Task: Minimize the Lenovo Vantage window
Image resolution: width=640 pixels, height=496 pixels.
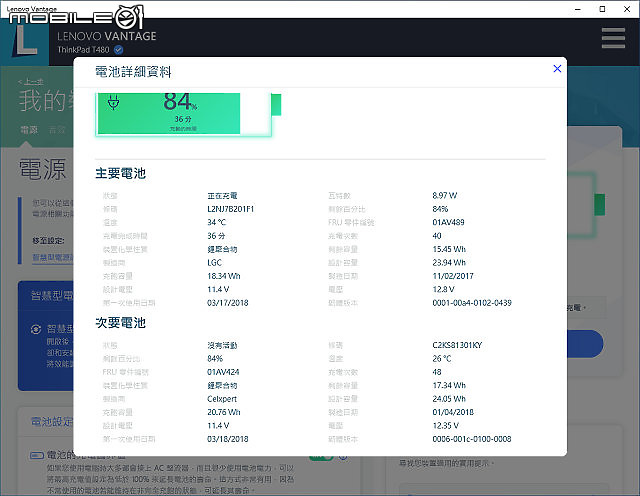Action: click(578, 9)
